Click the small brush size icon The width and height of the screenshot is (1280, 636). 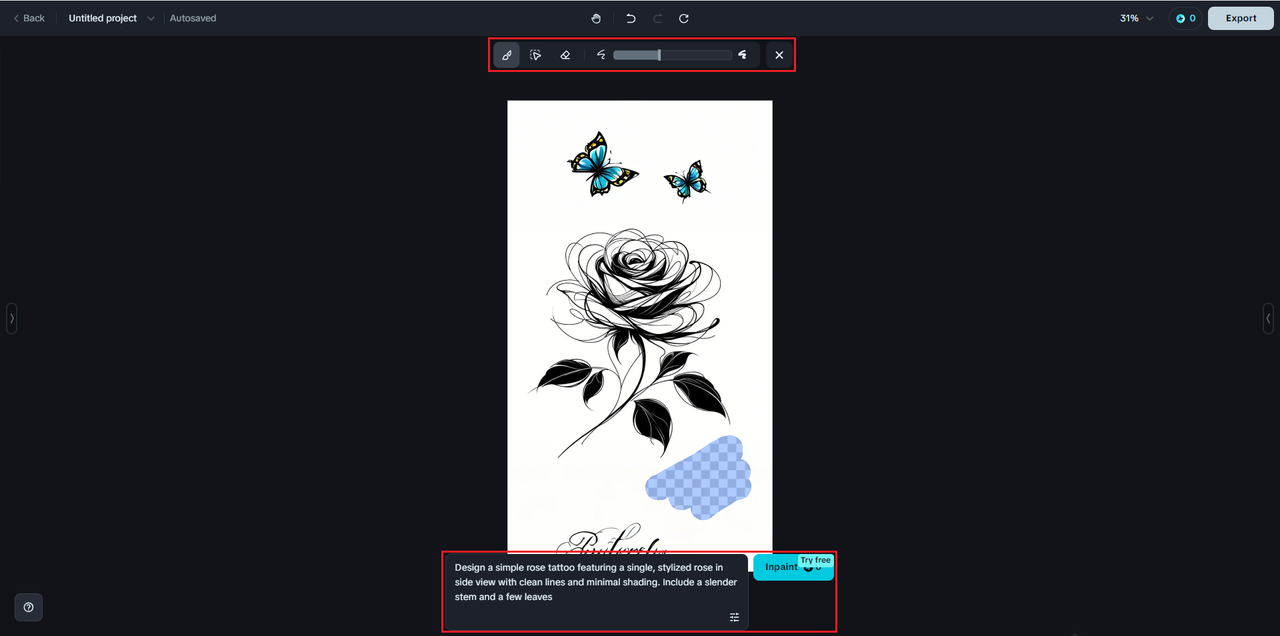[x=601, y=55]
